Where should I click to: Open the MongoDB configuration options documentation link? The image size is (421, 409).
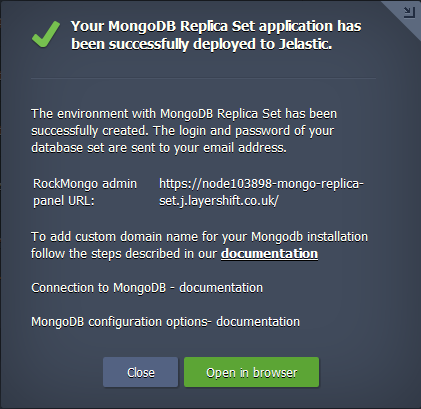click(258, 322)
